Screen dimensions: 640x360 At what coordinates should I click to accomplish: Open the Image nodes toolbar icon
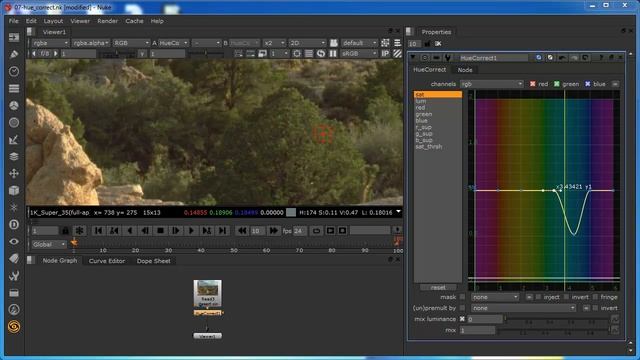pos(14,37)
